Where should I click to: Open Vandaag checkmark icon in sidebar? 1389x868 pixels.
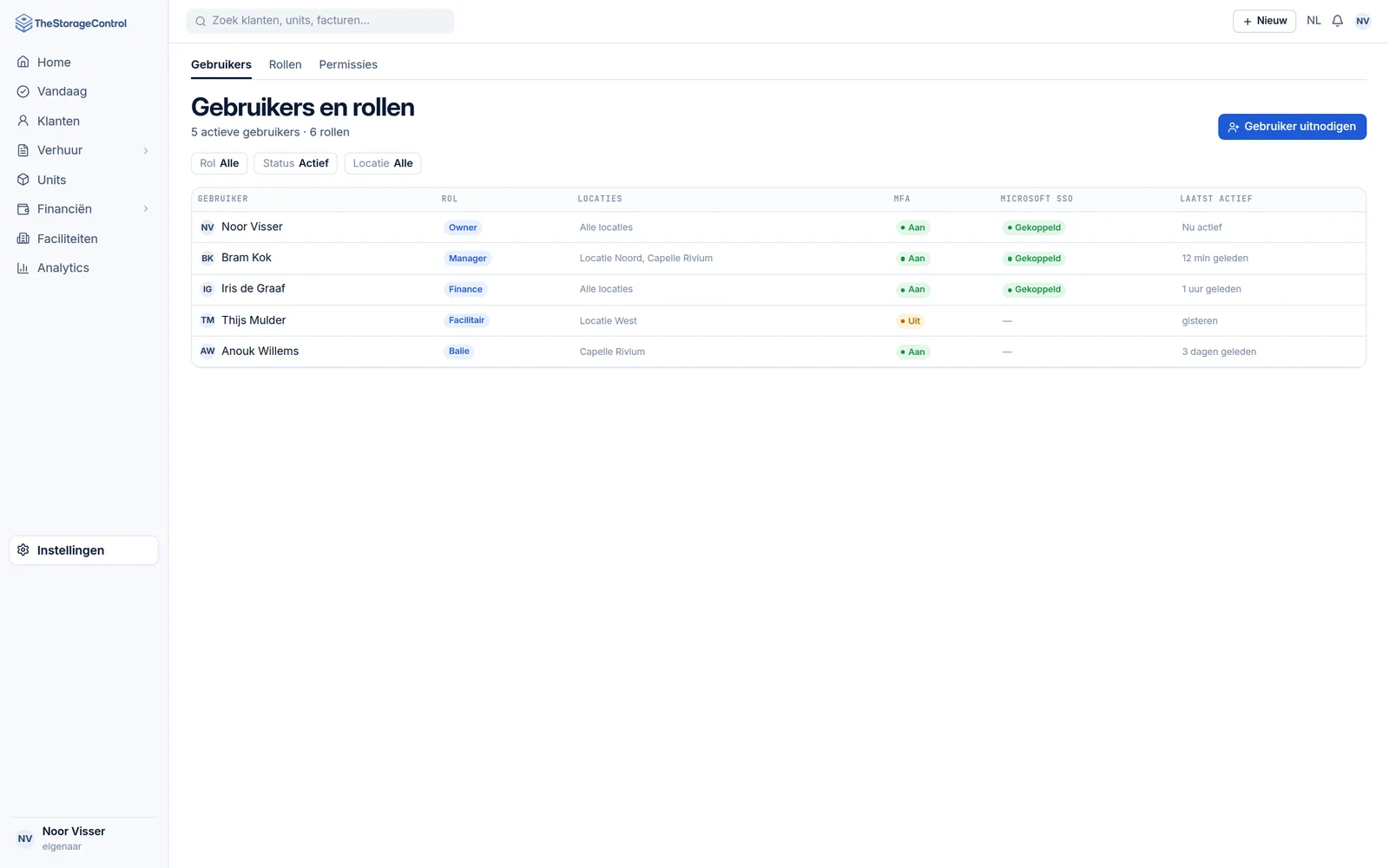coord(23,91)
